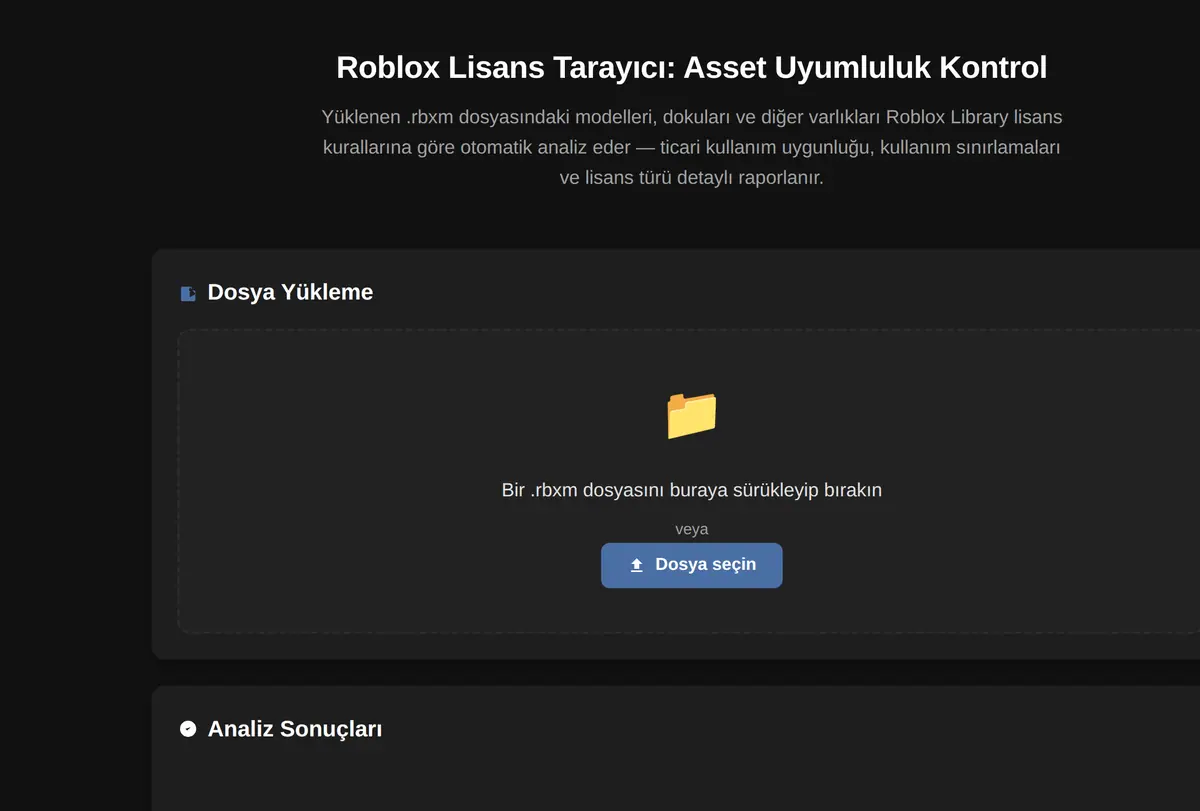The height and width of the screenshot is (811, 1200).
Task: Click the 'Analiz Sonuçları' section heading
Action: [295, 729]
